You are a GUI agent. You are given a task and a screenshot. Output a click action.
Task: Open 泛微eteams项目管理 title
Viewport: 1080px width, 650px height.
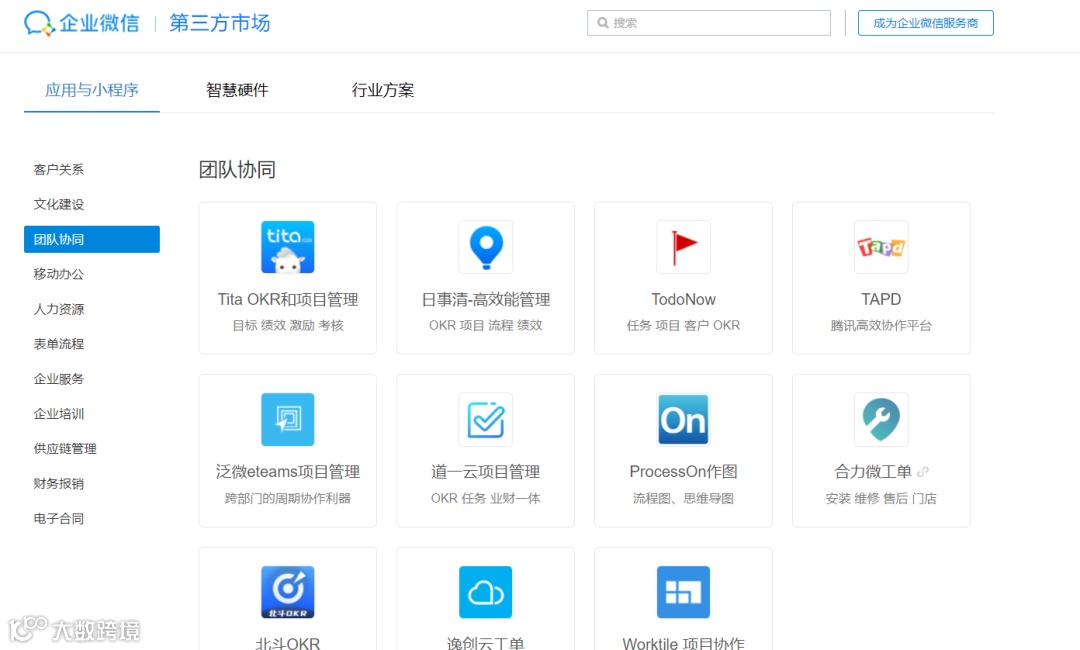click(x=288, y=472)
